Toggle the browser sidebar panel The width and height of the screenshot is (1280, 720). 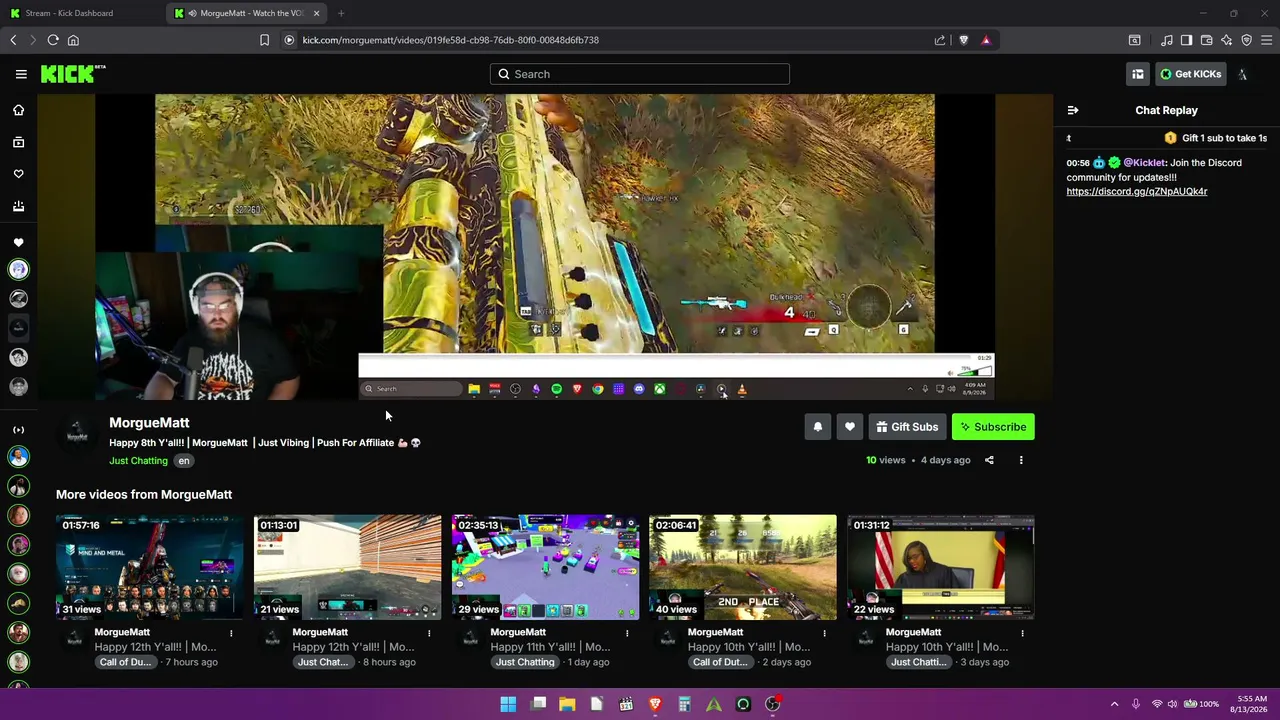[1186, 40]
